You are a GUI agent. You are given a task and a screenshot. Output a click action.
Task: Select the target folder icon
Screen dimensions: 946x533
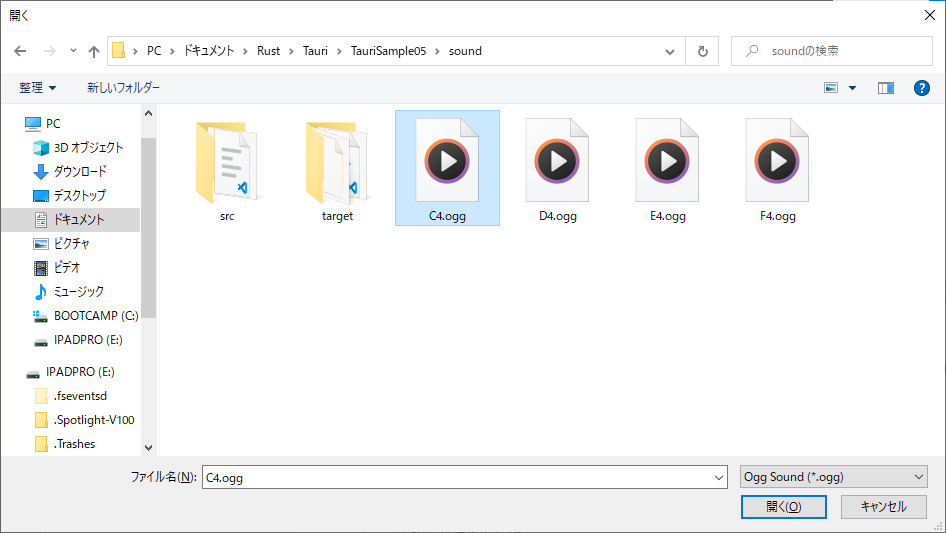pyautogui.click(x=337, y=162)
